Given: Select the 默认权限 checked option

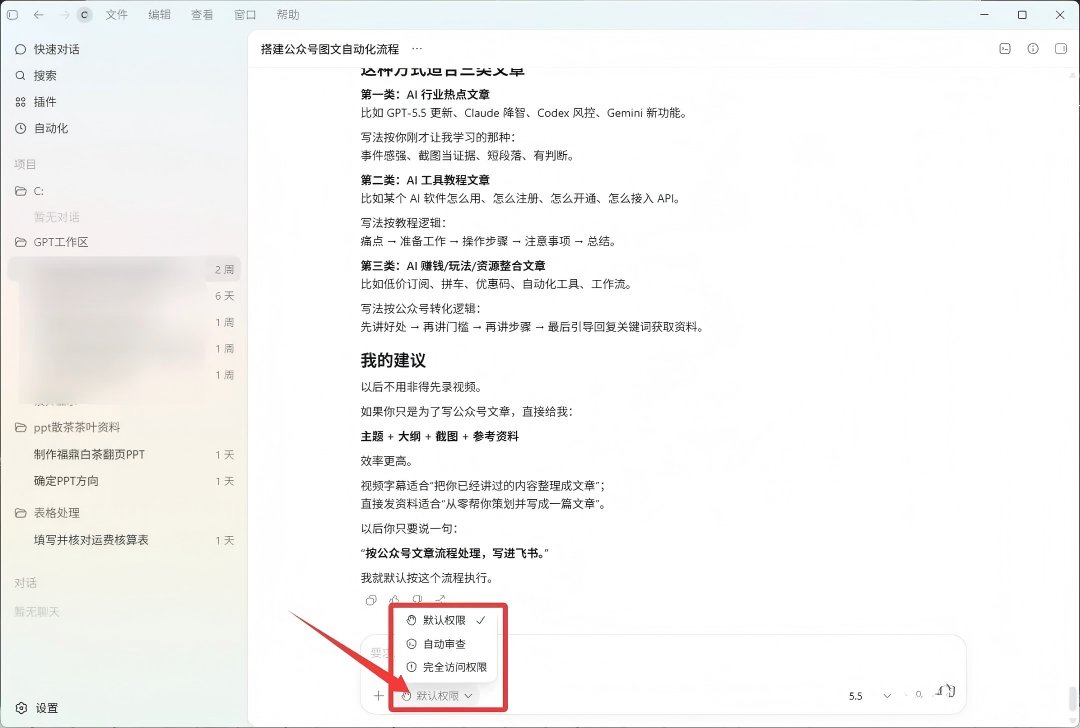Looking at the screenshot, I should [x=446, y=621].
